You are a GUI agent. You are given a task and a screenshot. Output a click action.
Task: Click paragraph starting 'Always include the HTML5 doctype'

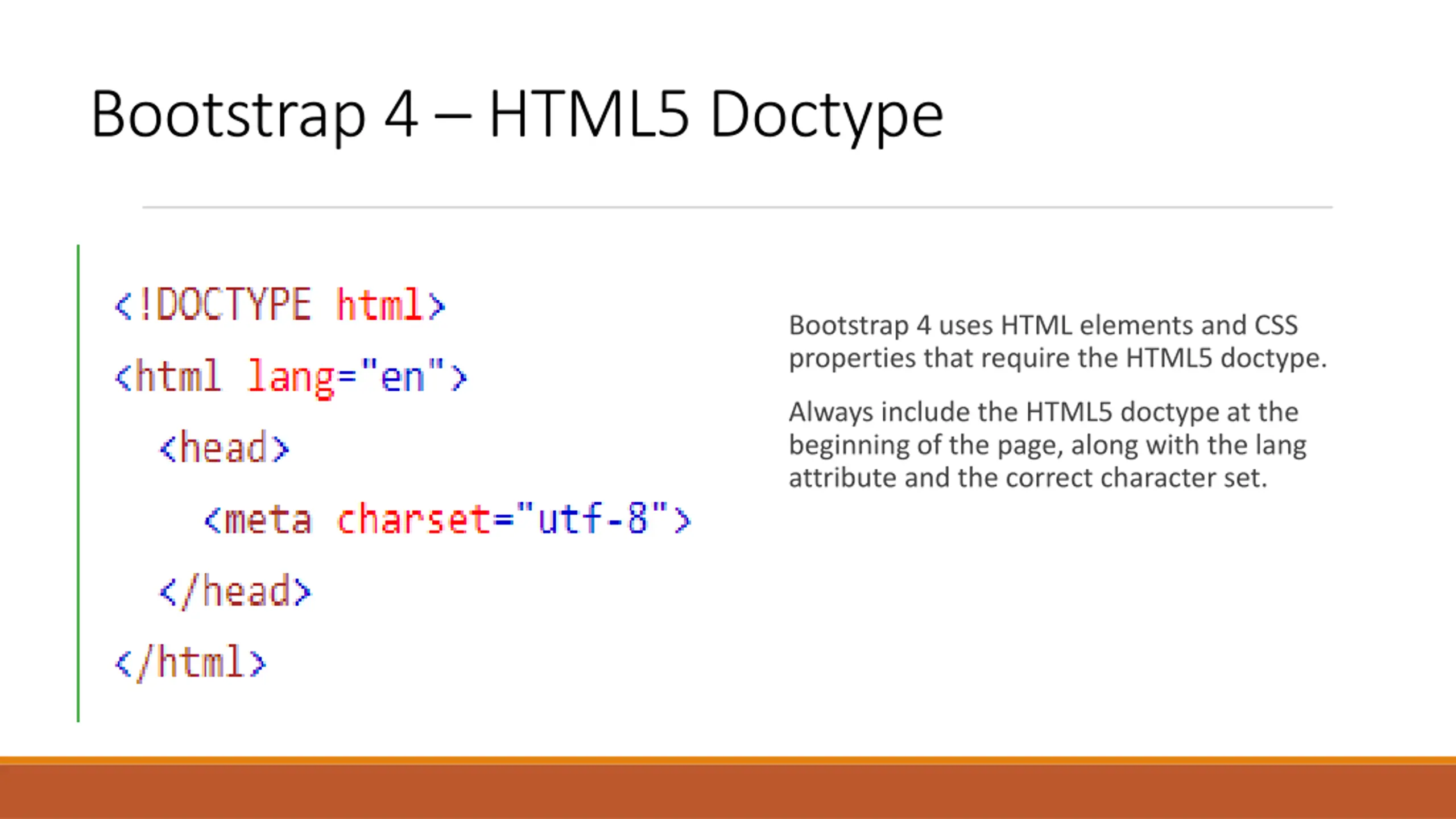click(1048, 445)
